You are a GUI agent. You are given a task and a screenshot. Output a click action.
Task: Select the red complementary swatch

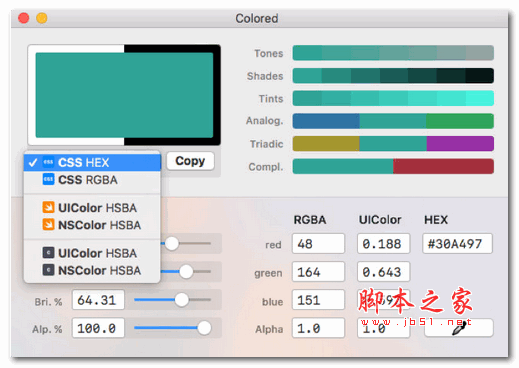click(x=443, y=166)
